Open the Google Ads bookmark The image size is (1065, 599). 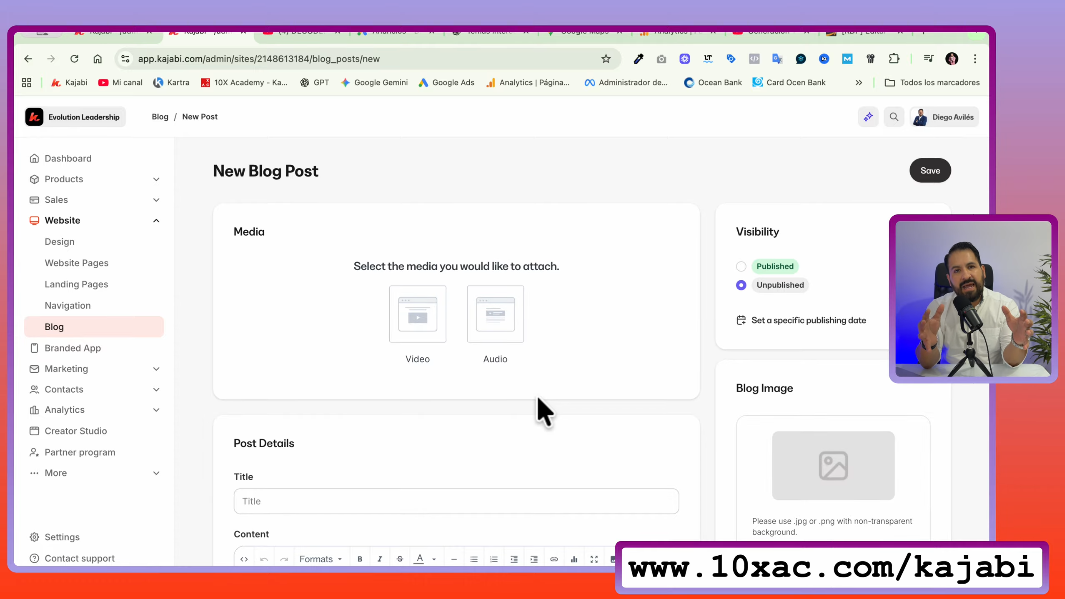446,82
